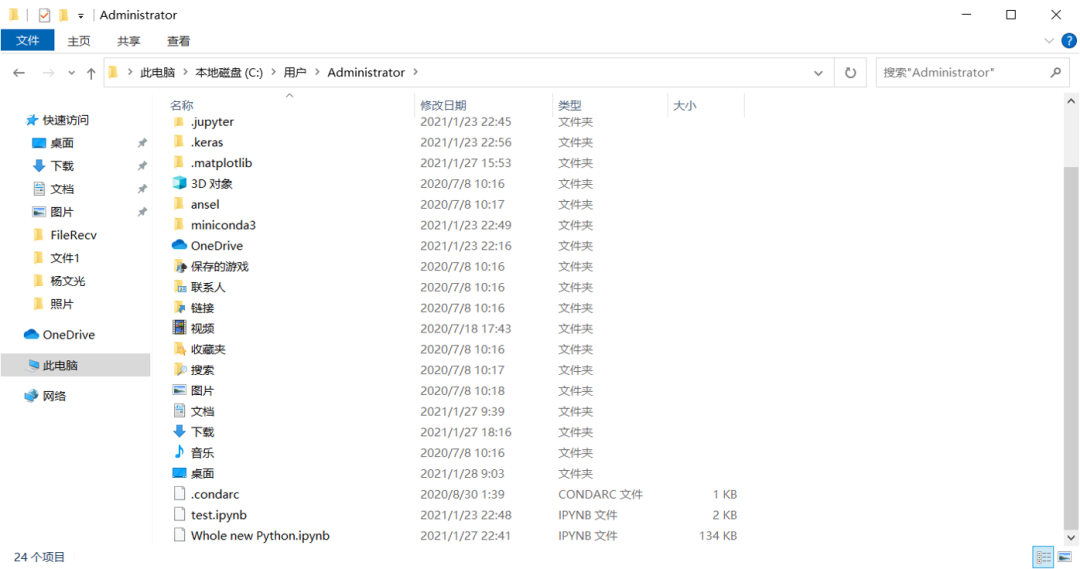Switch to the 查看 ribbon tab
The image size is (1080, 569).
click(178, 41)
